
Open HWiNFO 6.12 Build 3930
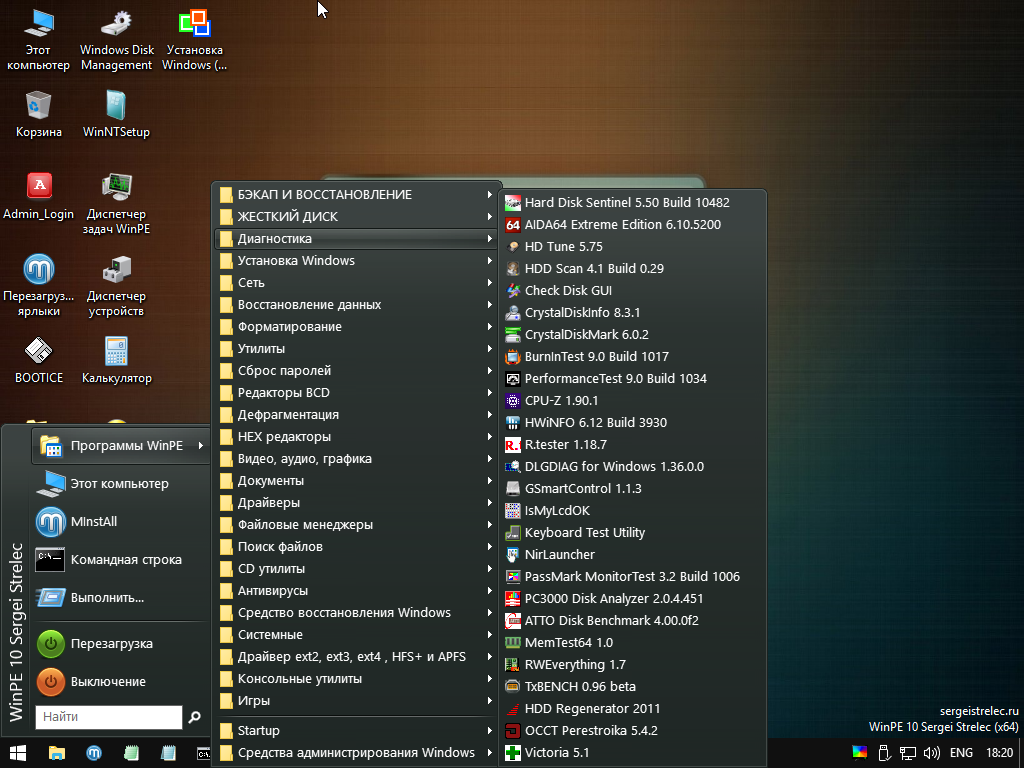click(x=632, y=423)
